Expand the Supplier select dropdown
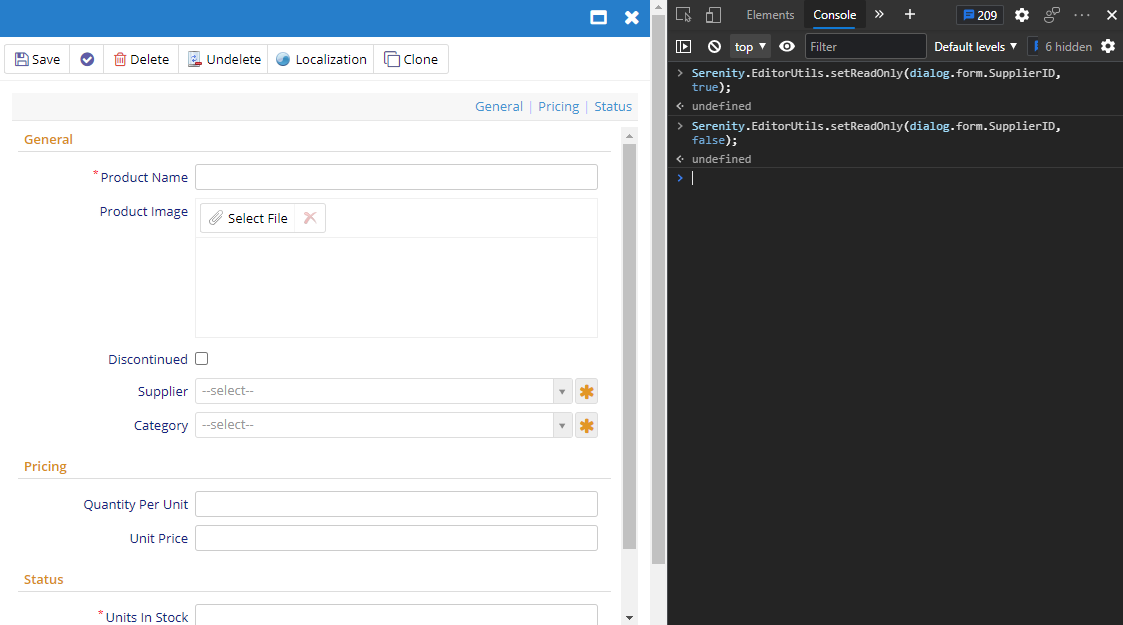This screenshot has width=1123, height=625. pos(561,391)
